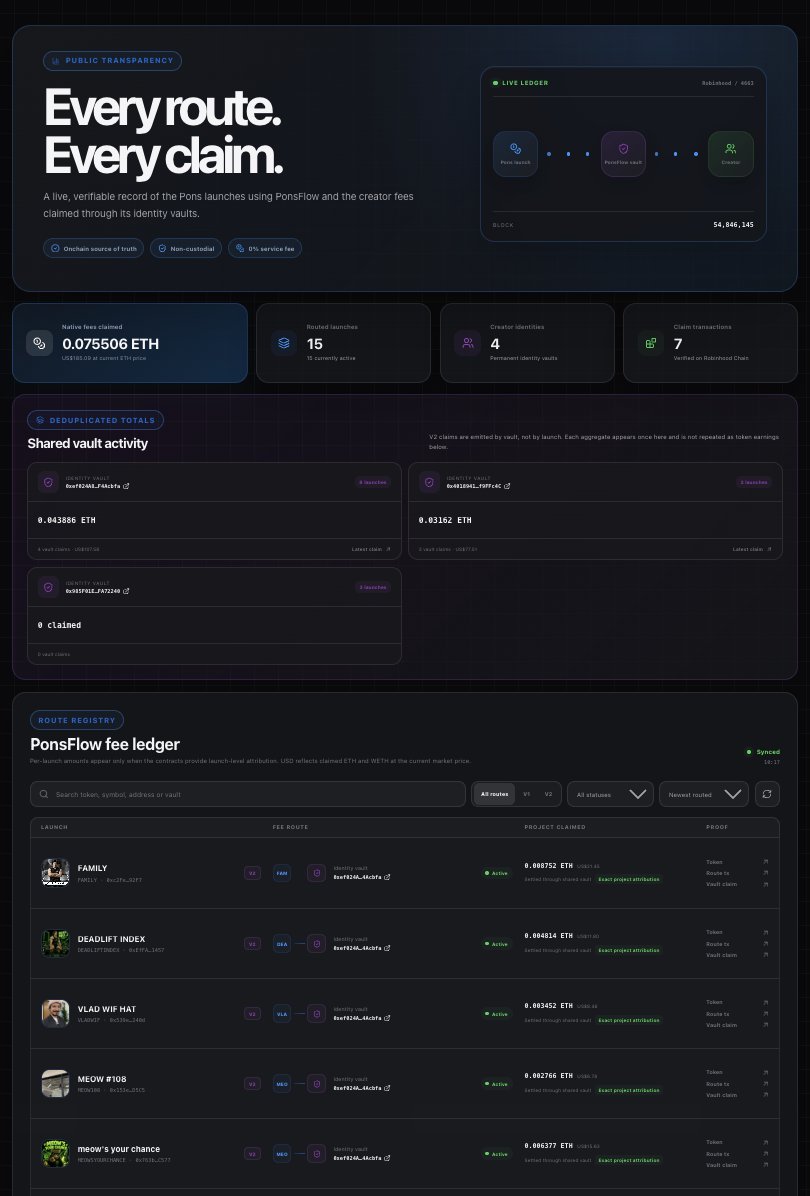Click shield icon on the 0.03162 ETH vault card
The height and width of the screenshot is (1196, 810).
coord(429,482)
